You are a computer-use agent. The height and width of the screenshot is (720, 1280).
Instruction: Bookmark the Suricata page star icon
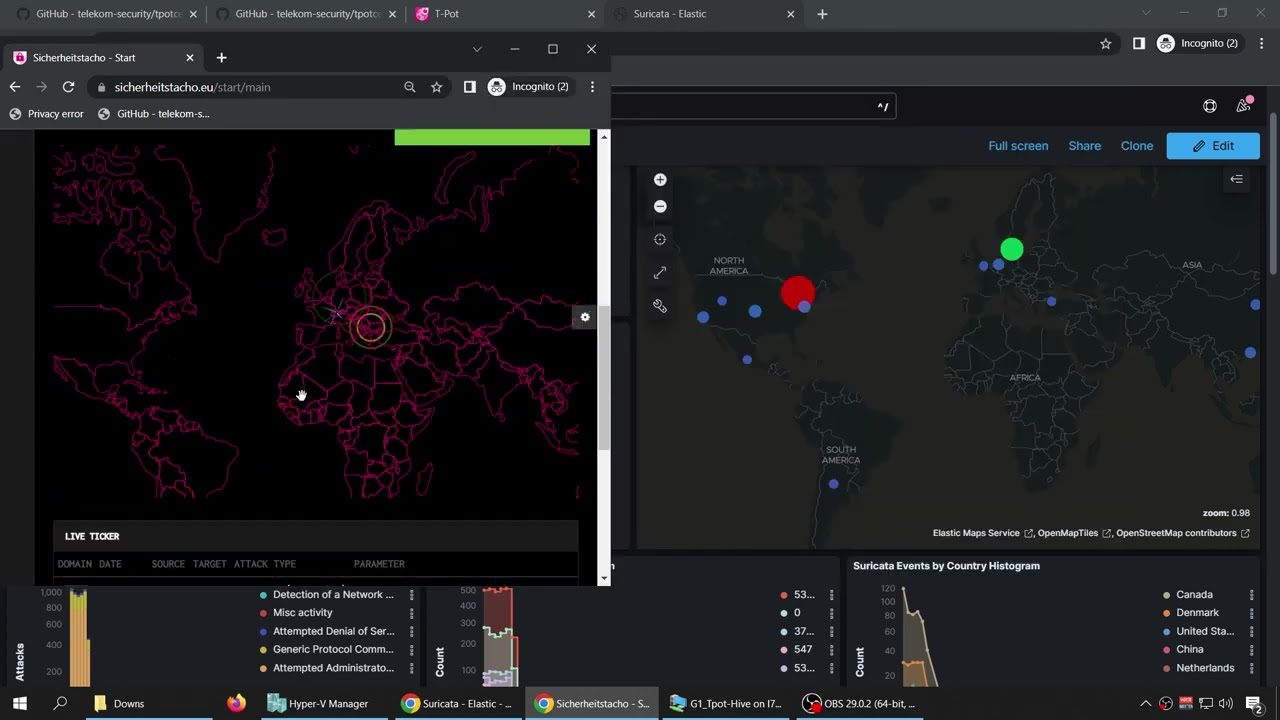click(1105, 43)
